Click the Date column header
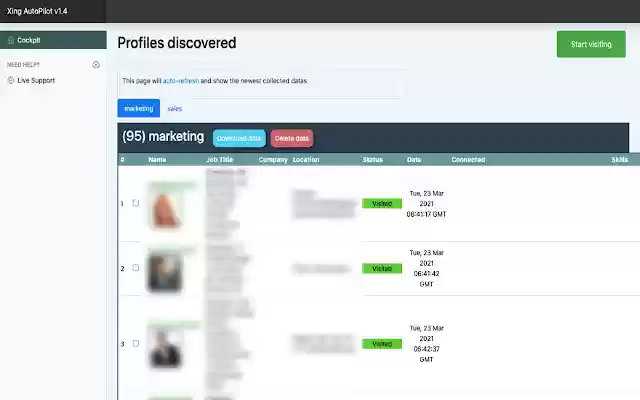 click(414, 160)
